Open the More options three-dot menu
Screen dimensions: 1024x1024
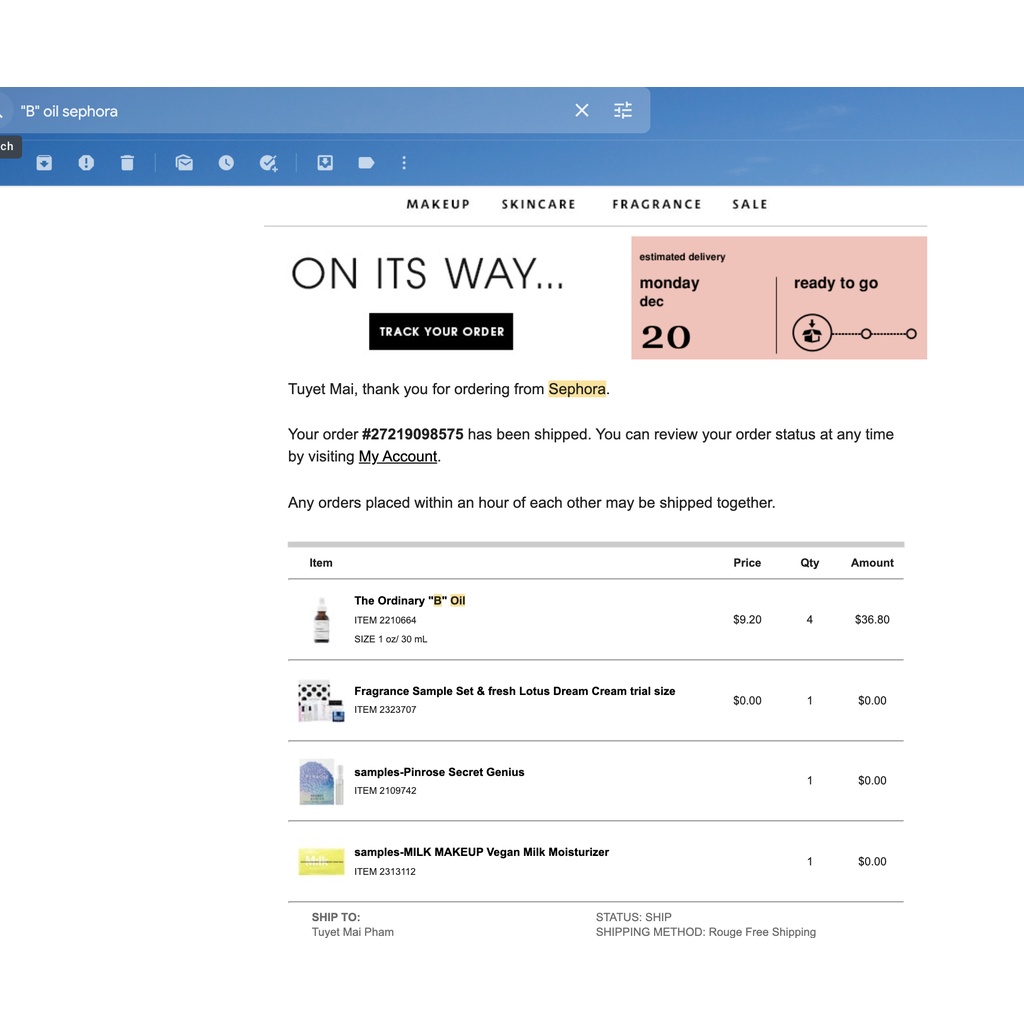(404, 163)
